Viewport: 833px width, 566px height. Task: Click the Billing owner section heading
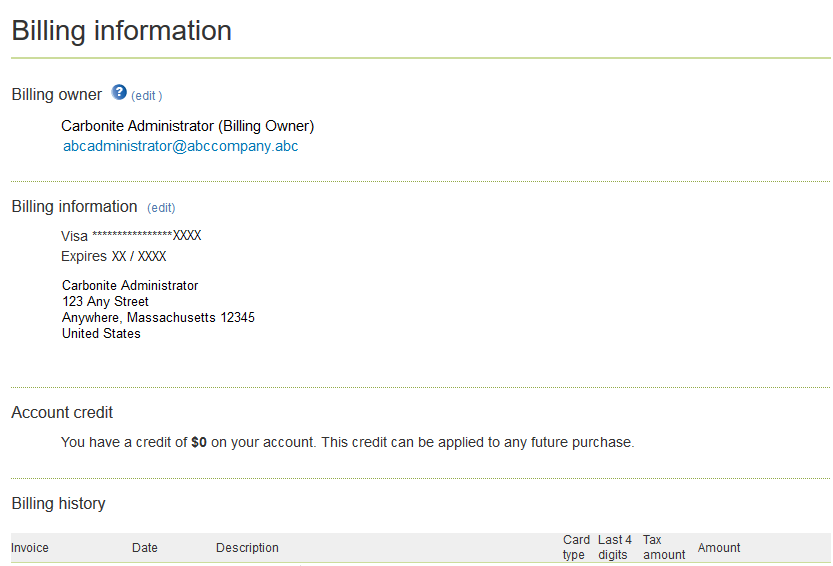coord(57,95)
